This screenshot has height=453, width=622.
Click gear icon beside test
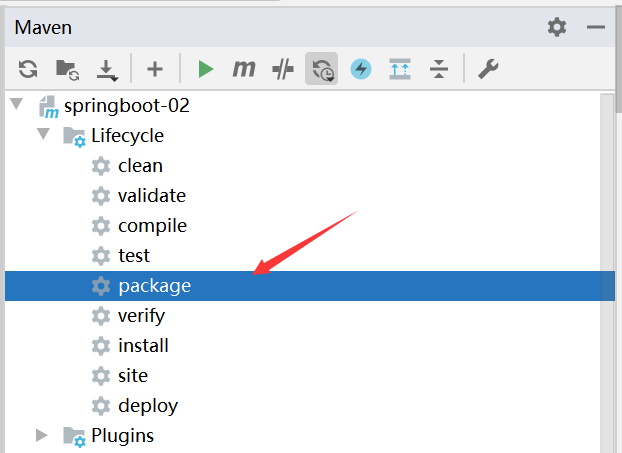pyautogui.click(x=101, y=256)
